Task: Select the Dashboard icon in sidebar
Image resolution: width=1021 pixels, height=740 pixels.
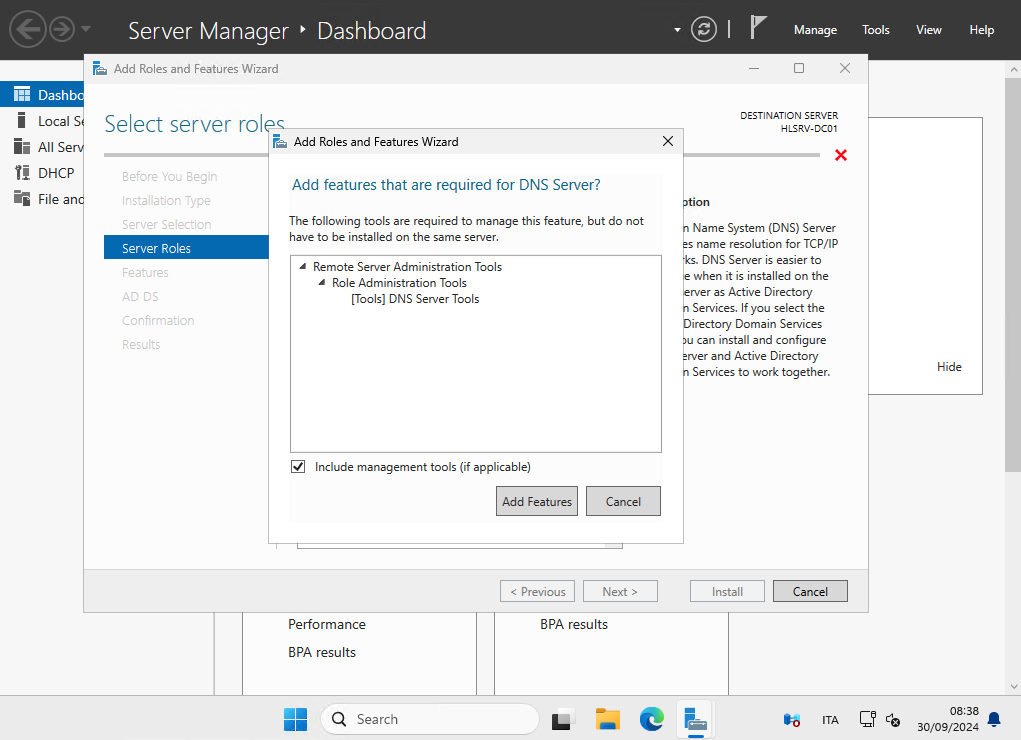Action: coord(22,95)
